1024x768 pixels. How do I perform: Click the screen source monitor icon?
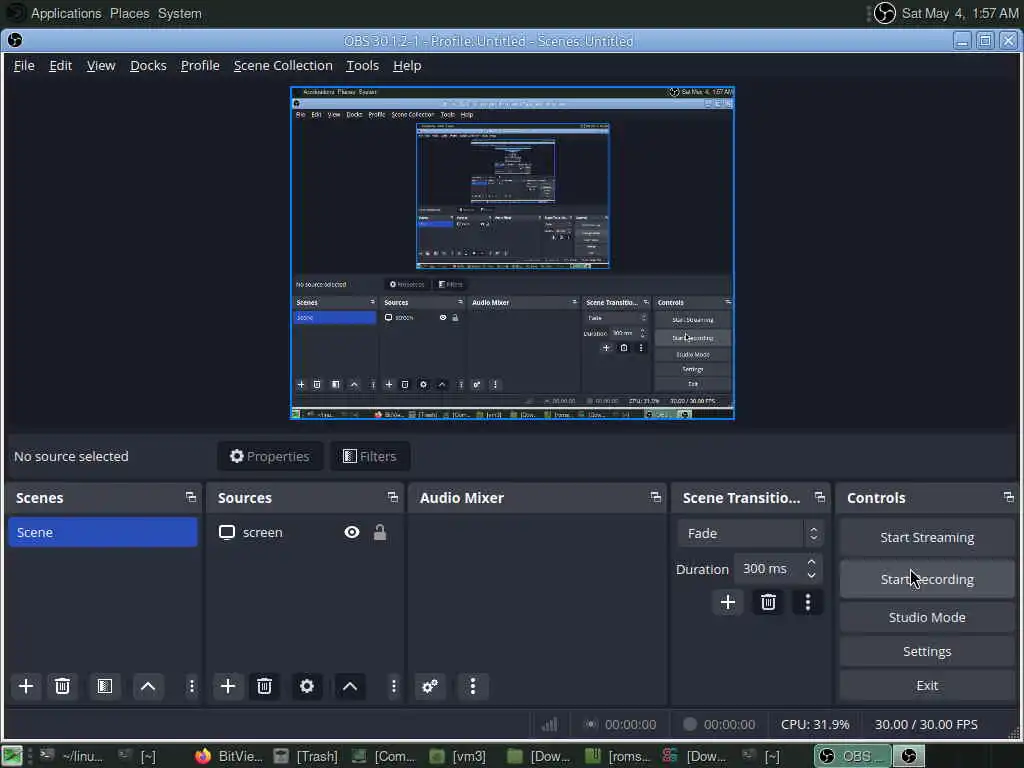click(227, 532)
